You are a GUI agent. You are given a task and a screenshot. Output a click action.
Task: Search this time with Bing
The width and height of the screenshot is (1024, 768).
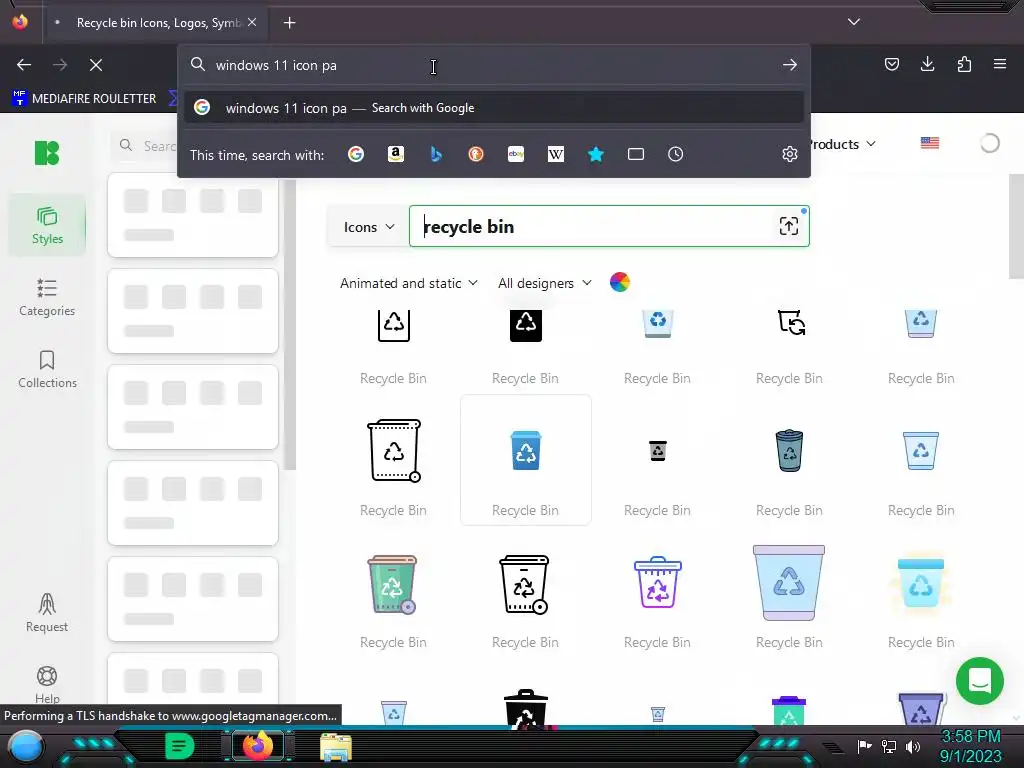tap(436, 154)
